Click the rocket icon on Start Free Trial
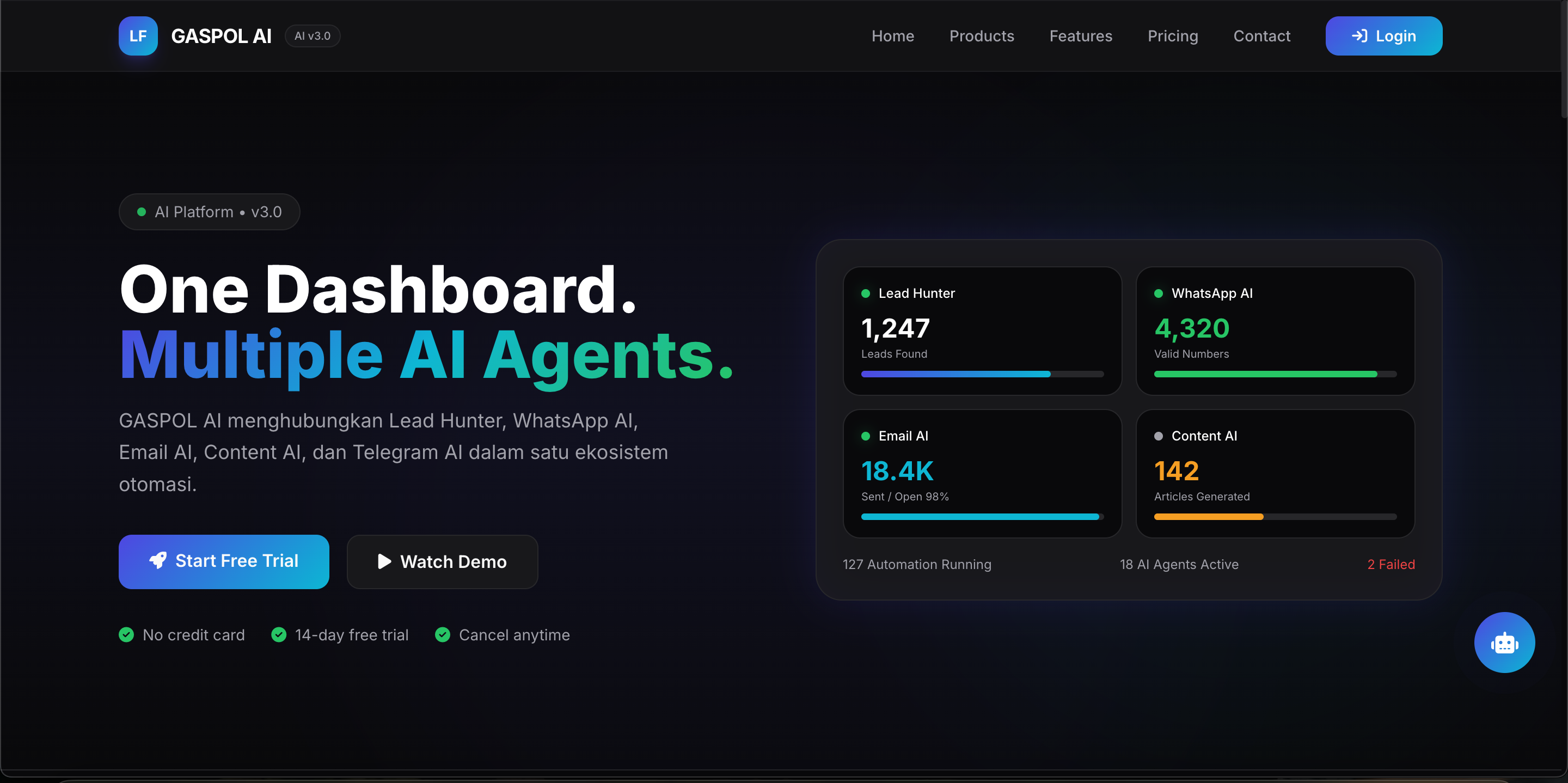Viewport: 1568px width, 783px height. point(158,560)
